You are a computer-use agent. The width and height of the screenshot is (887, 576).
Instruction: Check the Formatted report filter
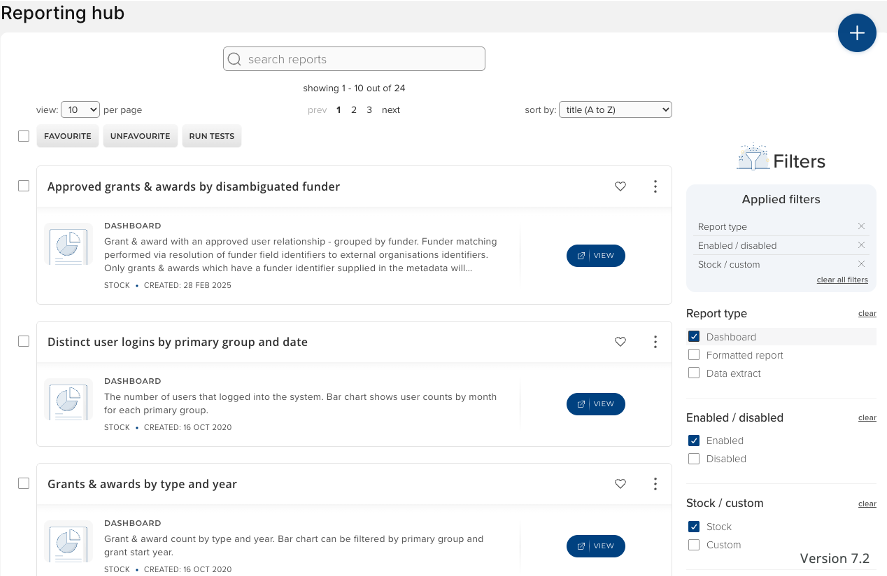(694, 355)
